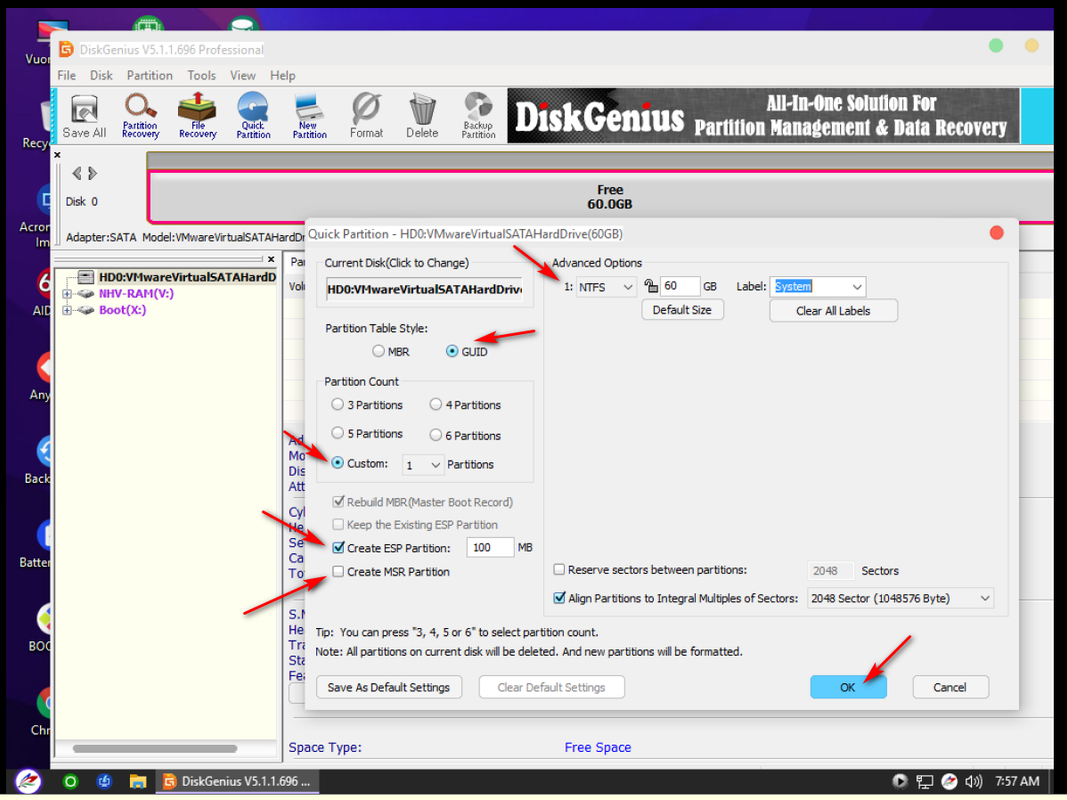Click the Cancel button
Screen dimensions: 1067x800
[x=950, y=686]
